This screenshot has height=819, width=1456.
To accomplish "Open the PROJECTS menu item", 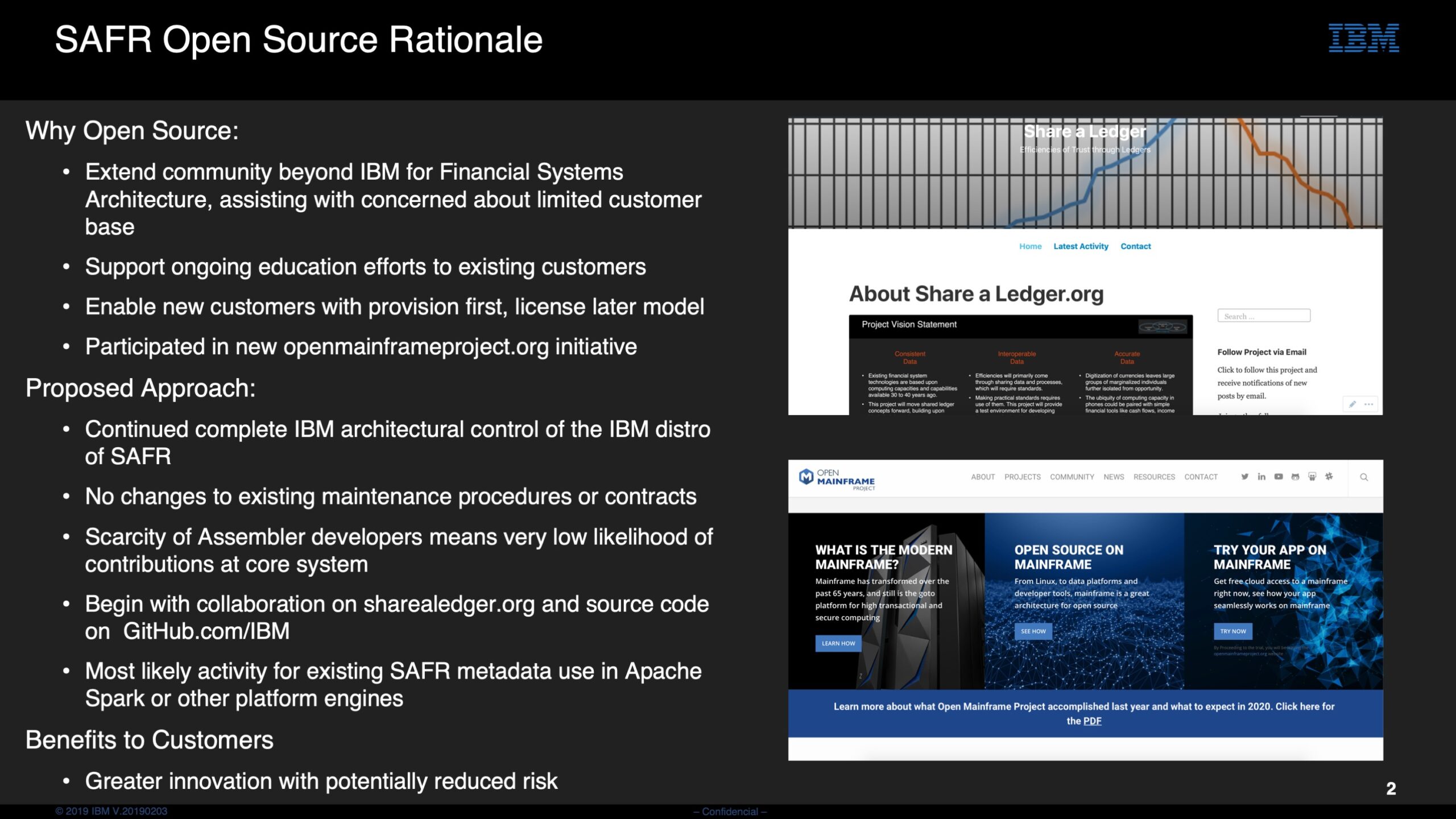I will pyautogui.click(x=1023, y=477).
